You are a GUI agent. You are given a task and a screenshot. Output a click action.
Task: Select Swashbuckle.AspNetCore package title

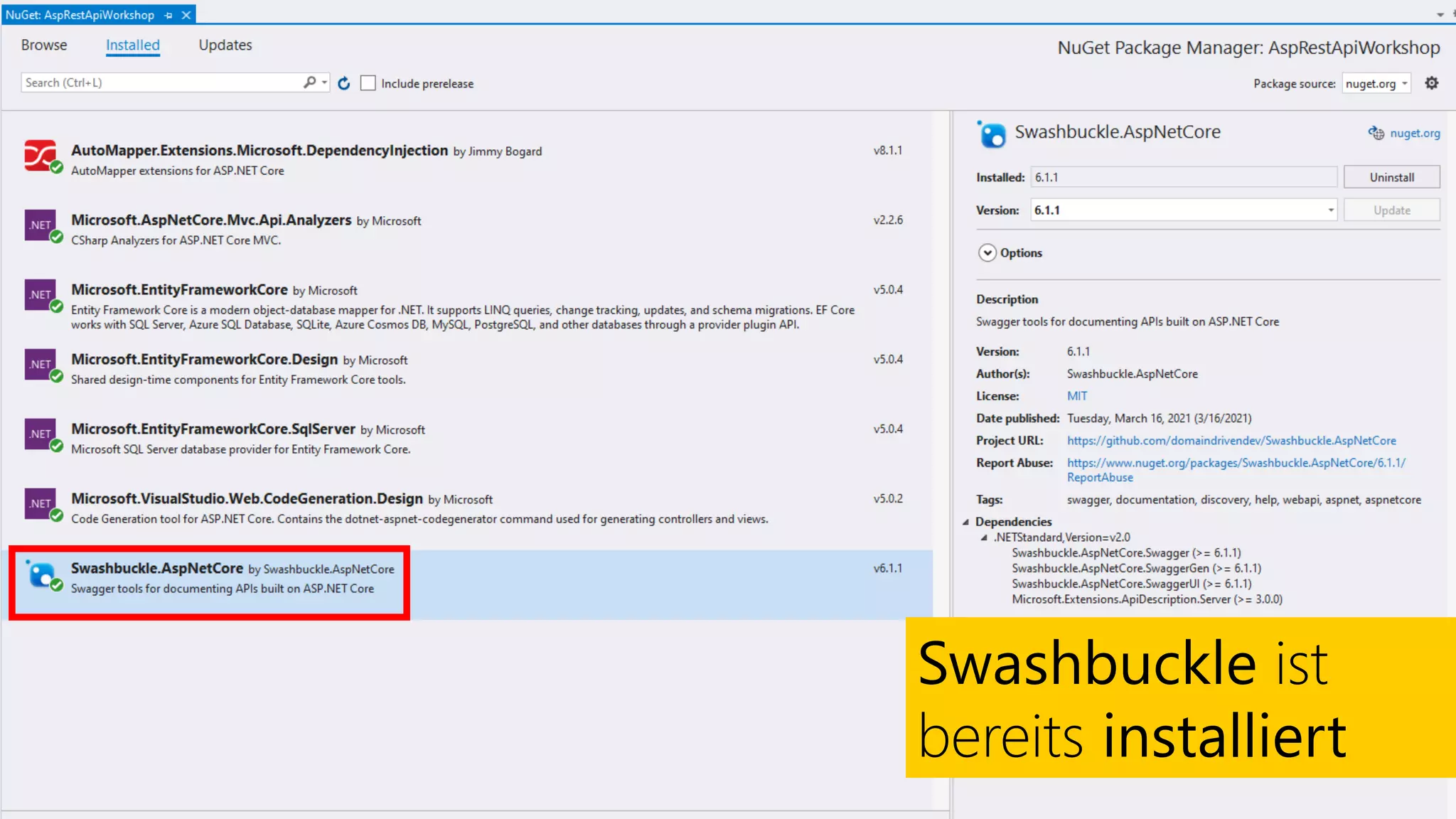157,569
